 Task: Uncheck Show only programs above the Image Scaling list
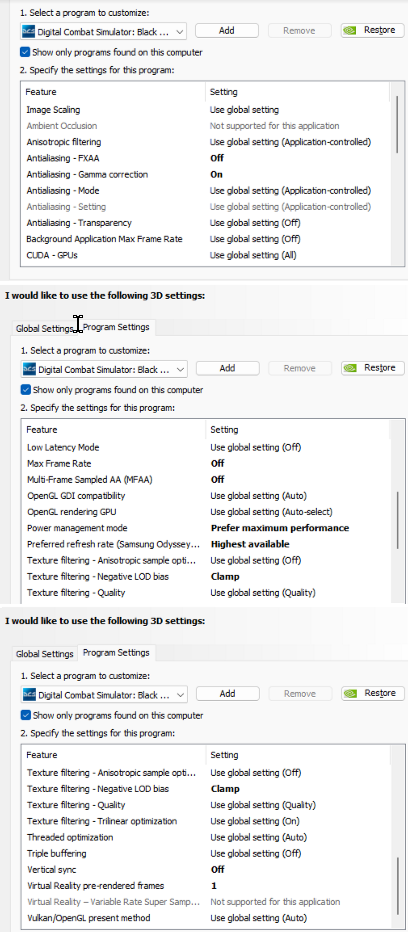tap(25, 52)
